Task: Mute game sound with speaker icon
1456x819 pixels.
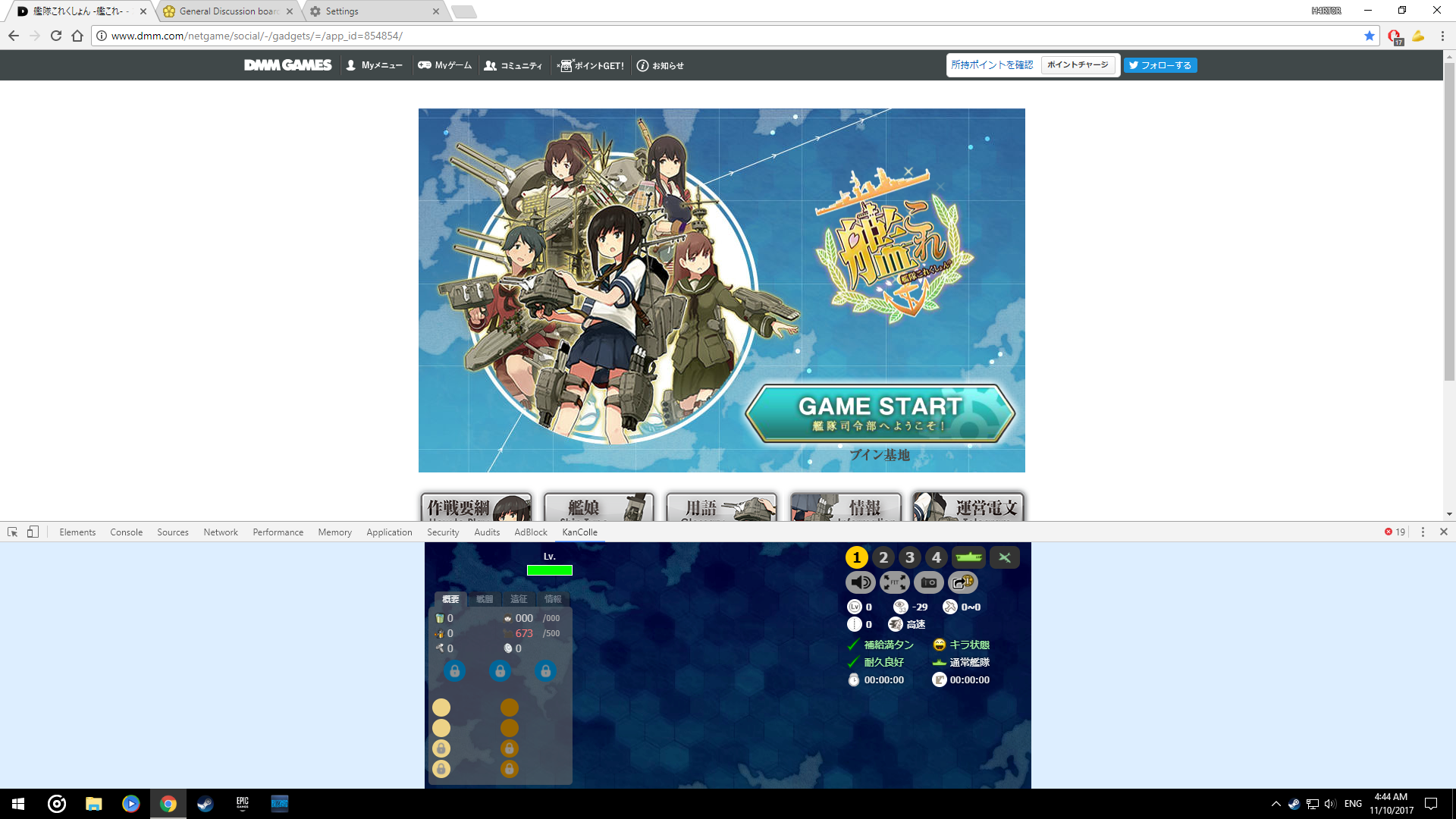Action: click(860, 582)
